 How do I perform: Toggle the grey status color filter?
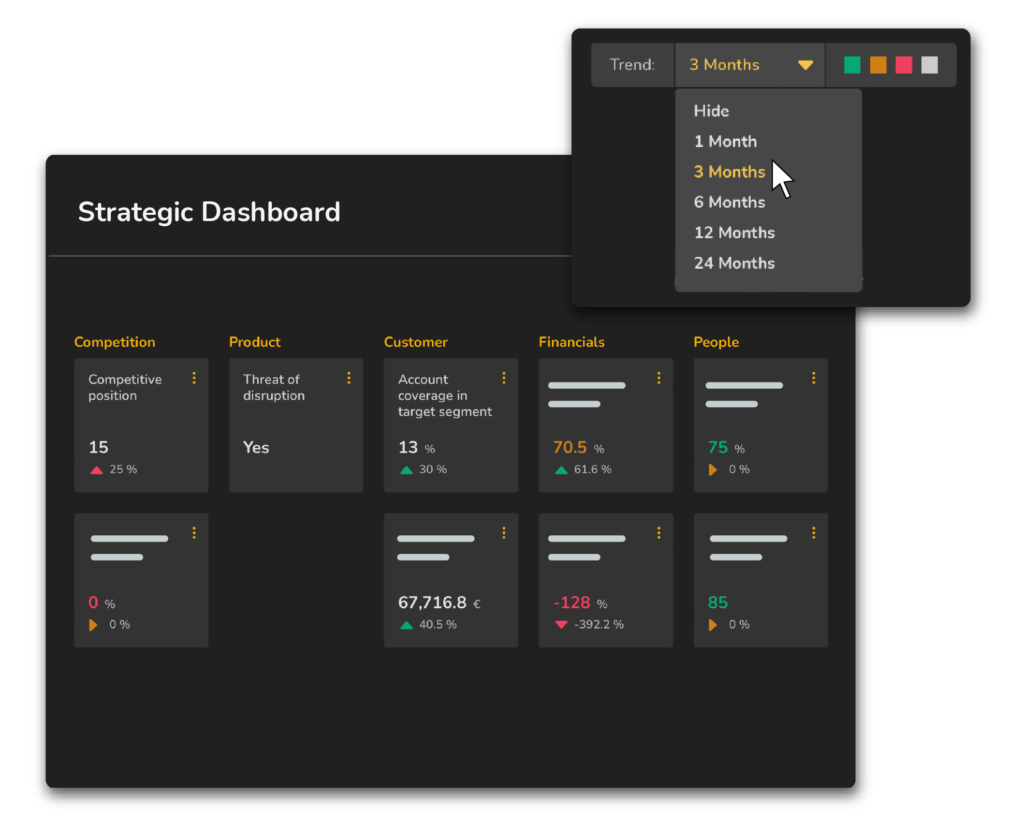pyautogui.click(x=930, y=65)
